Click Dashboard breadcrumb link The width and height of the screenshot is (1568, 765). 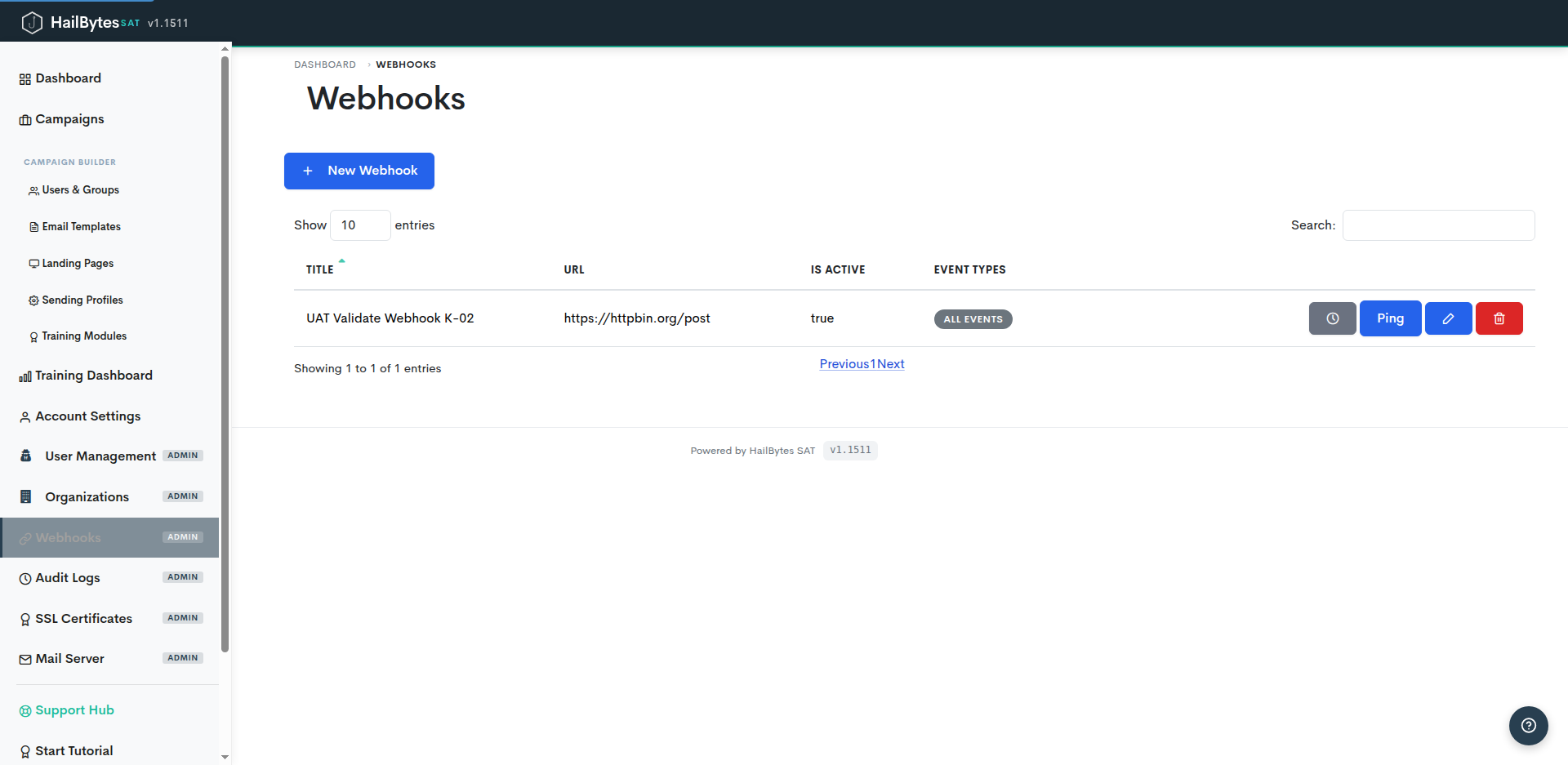325,64
